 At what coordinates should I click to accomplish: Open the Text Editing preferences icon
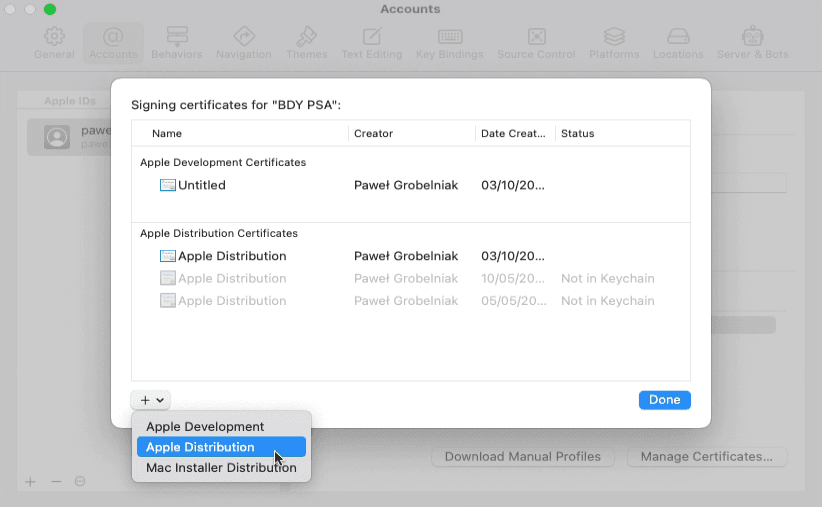[372, 37]
